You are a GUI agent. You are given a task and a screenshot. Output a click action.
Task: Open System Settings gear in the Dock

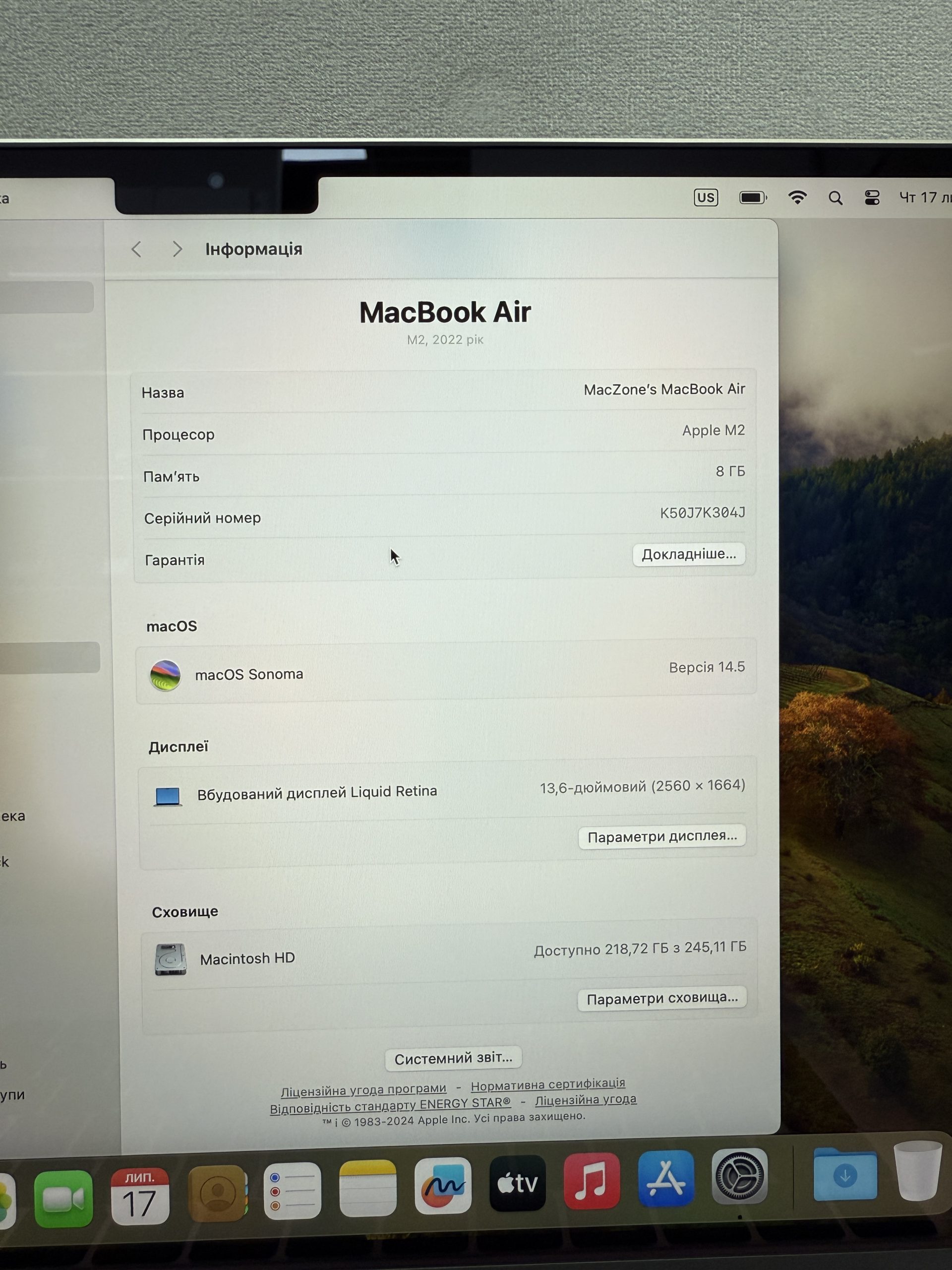tap(740, 1176)
